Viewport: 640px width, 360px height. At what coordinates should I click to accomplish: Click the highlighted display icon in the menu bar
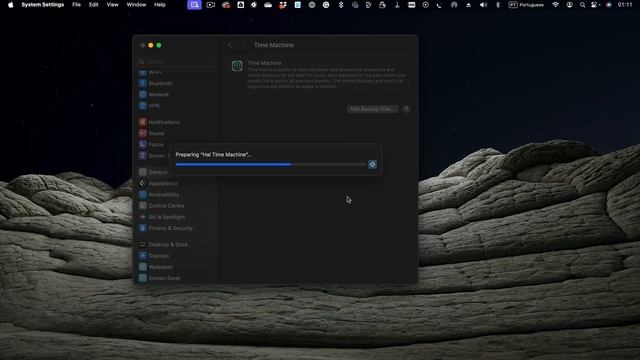pos(194,5)
